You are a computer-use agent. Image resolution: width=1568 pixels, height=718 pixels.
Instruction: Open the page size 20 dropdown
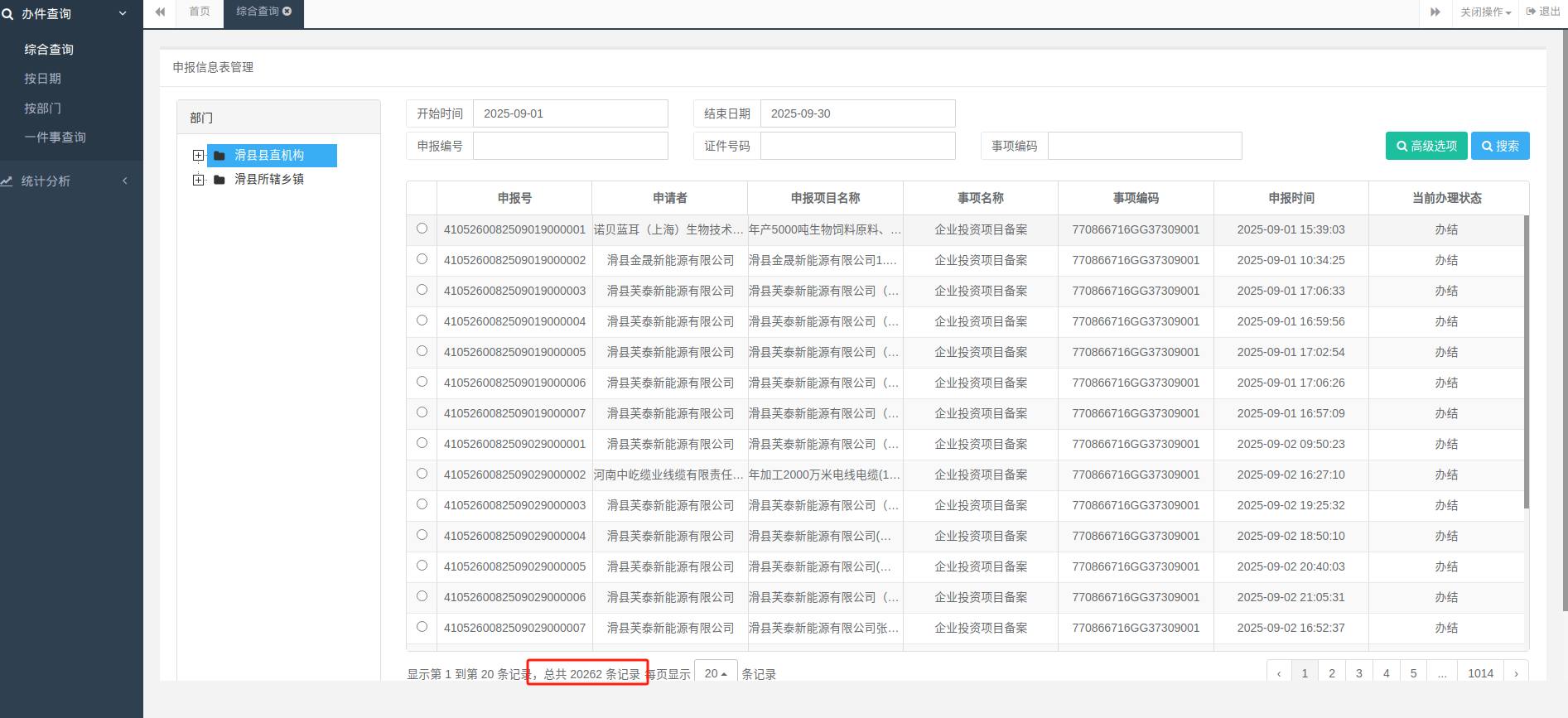715,673
